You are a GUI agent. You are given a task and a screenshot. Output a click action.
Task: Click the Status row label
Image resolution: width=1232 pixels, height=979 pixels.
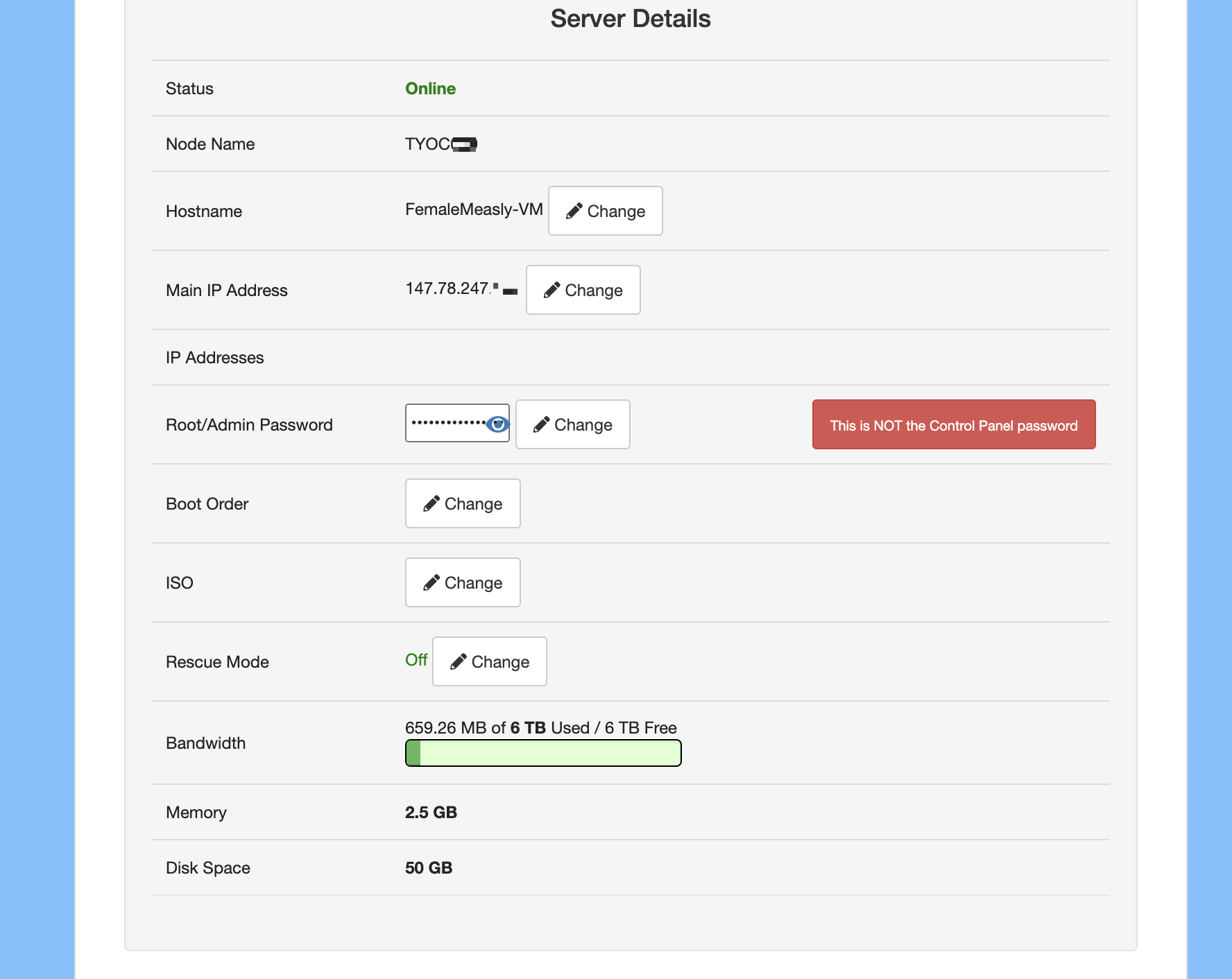coord(189,89)
